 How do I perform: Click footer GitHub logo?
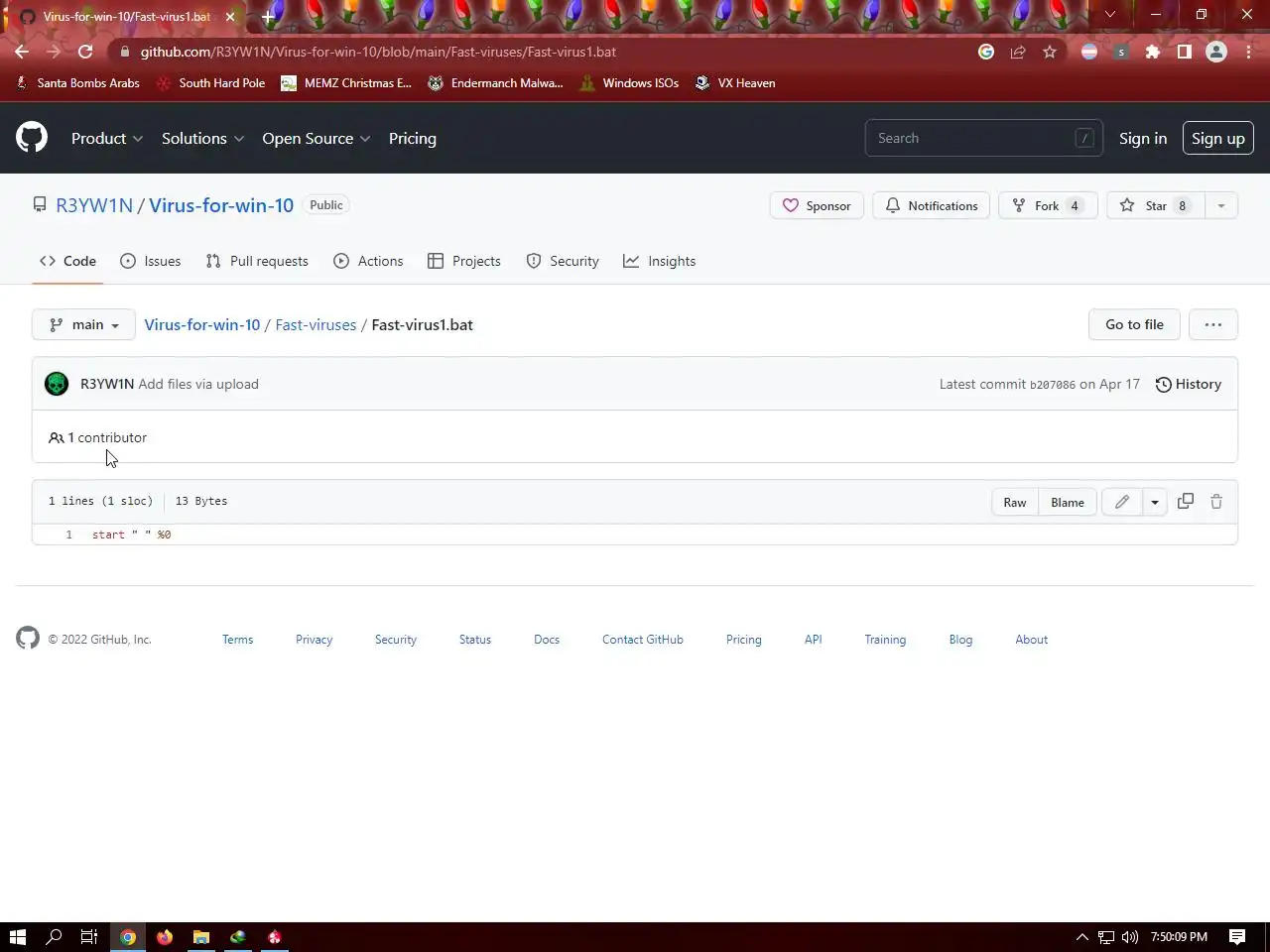point(28,638)
